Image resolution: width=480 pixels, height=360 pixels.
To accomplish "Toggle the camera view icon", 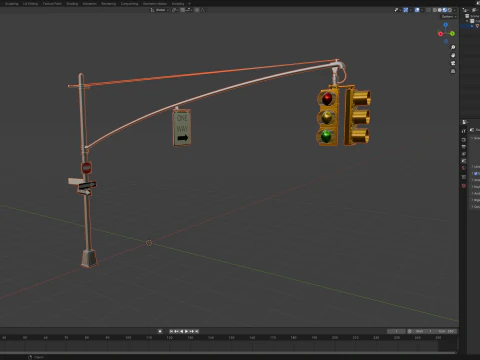I will 453,63.
